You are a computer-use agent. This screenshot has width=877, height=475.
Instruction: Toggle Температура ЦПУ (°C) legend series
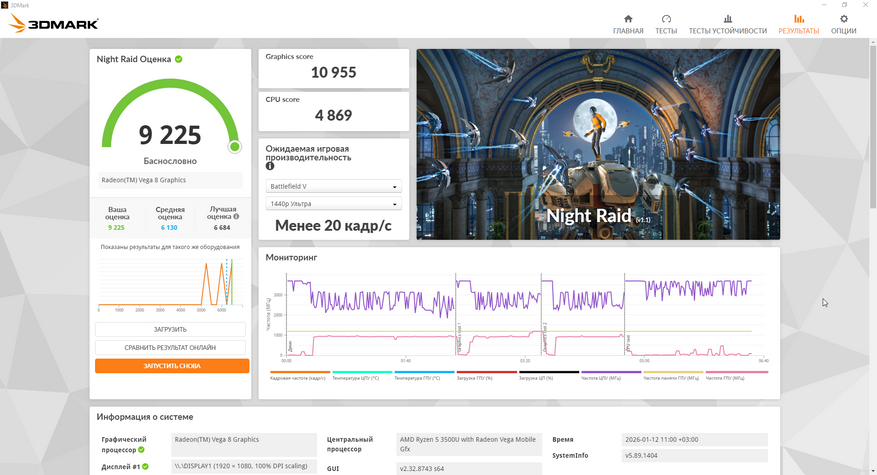(x=362, y=375)
